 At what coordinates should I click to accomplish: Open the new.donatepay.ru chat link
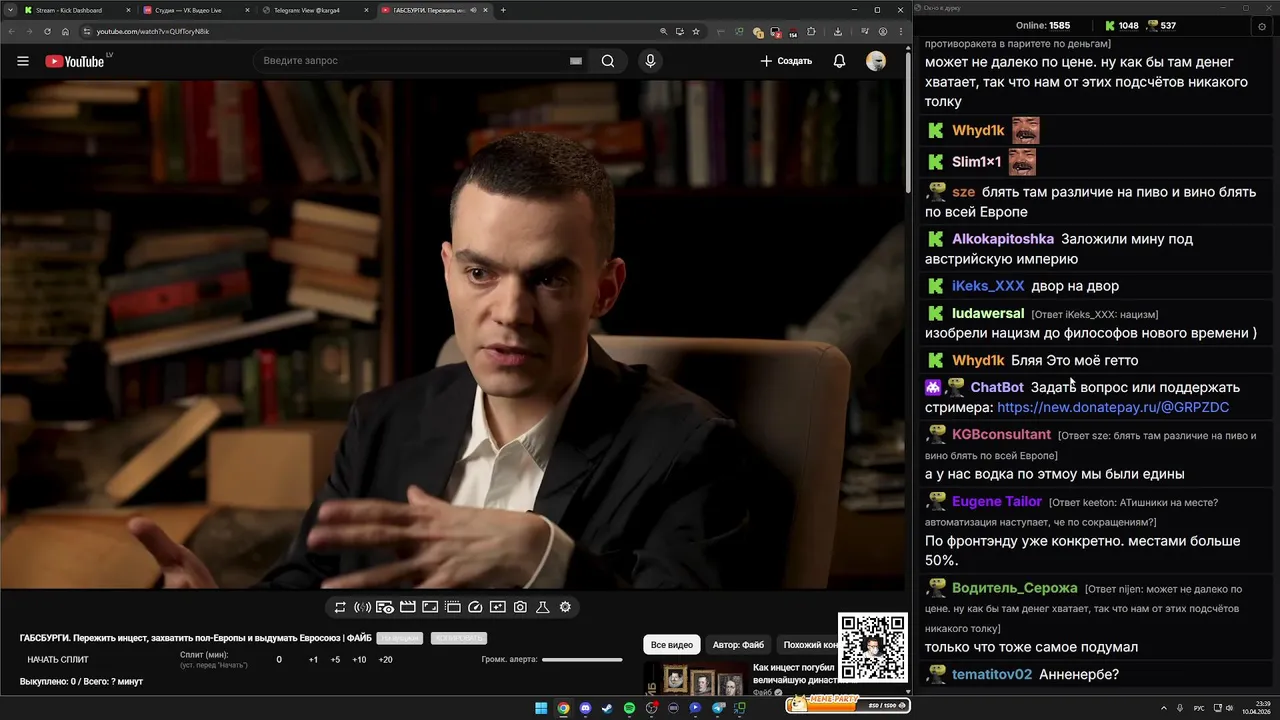tap(1113, 408)
